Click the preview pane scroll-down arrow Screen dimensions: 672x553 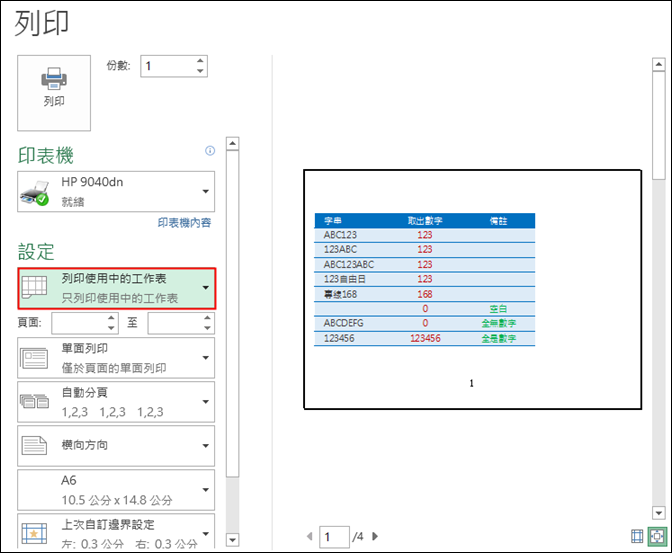tap(658, 512)
